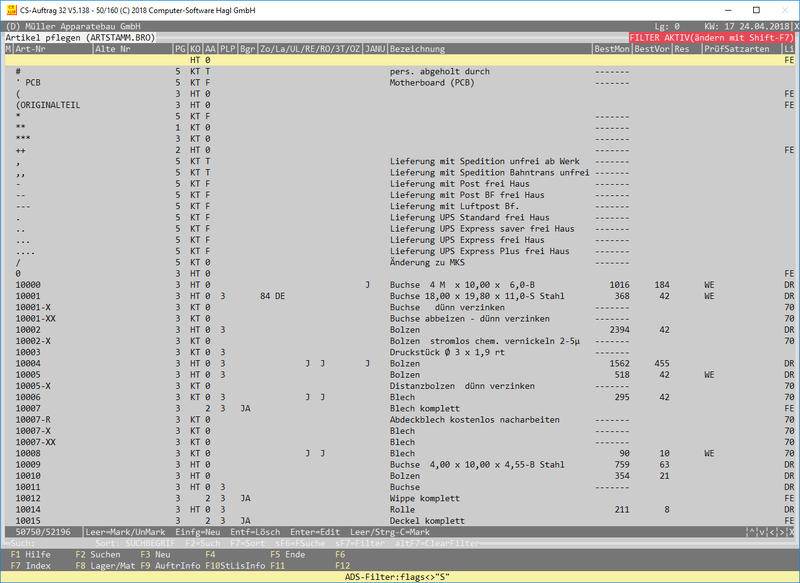Click the left arrow navigation symbol in status row

tap(771, 532)
